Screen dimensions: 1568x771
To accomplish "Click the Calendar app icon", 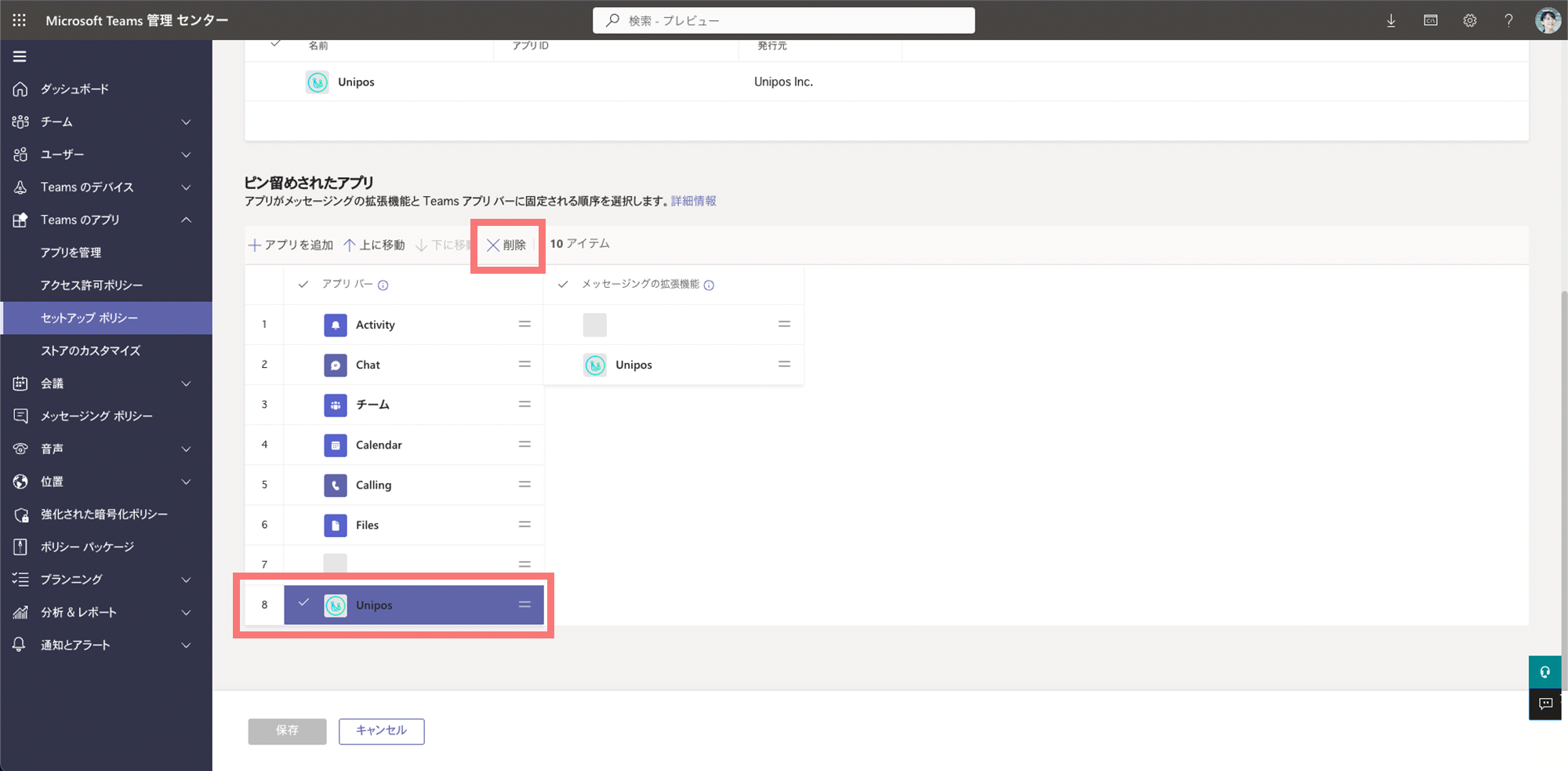I will pos(336,445).
